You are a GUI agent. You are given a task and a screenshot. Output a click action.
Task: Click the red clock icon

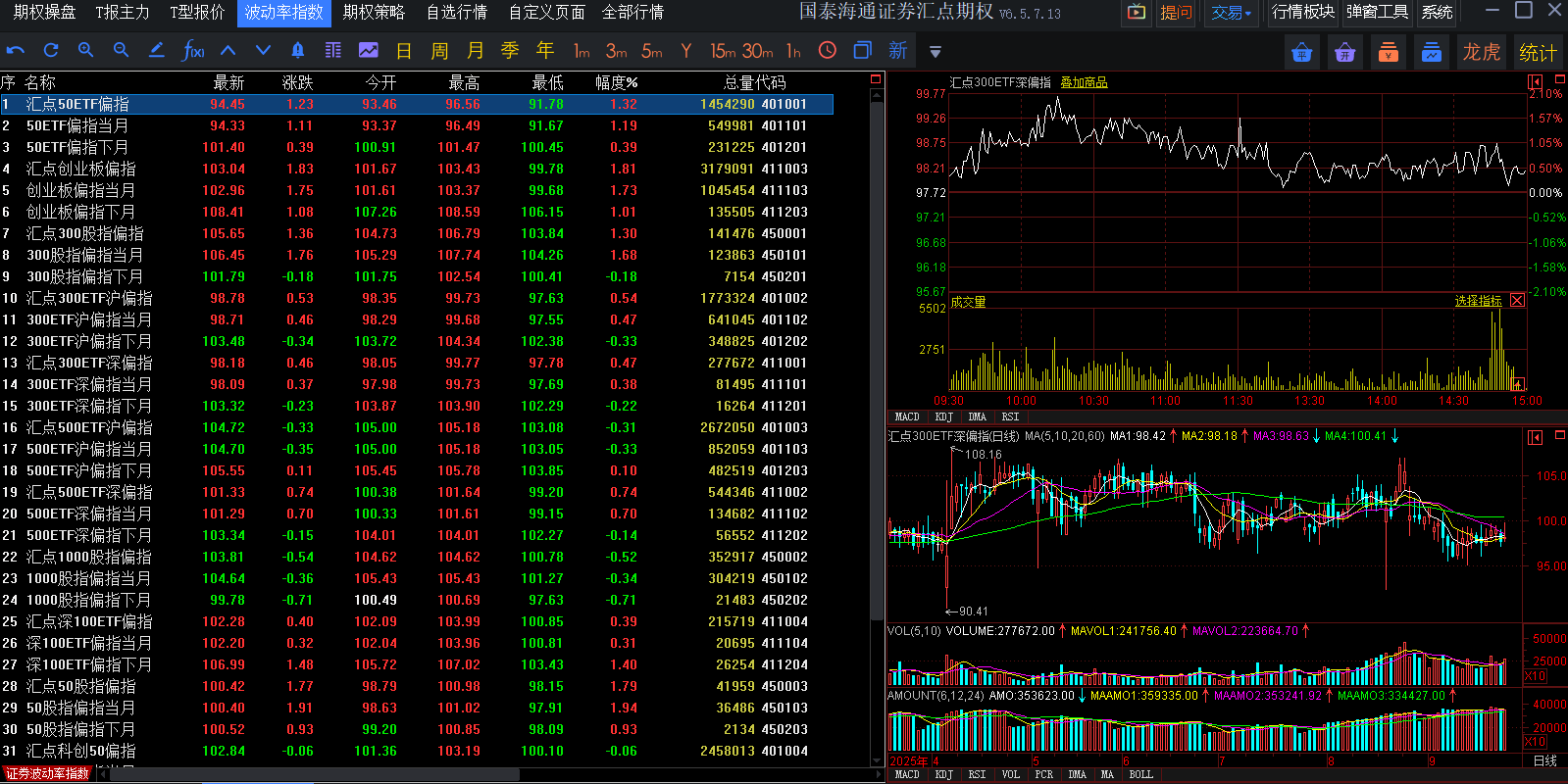point(828,50)
